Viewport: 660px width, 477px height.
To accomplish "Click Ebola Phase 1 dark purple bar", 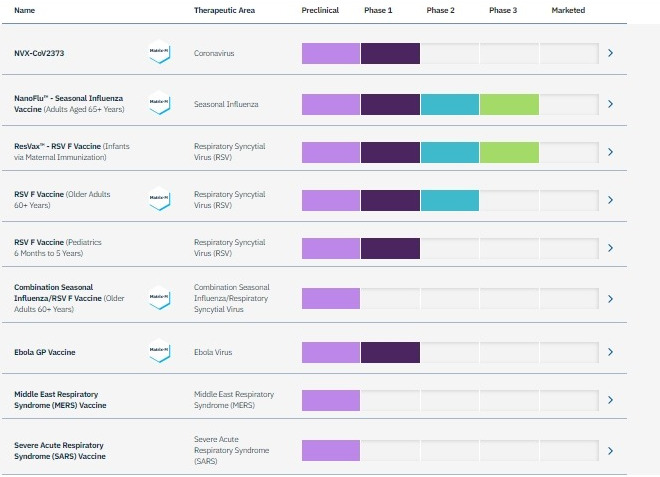I will tap(390, 352).
